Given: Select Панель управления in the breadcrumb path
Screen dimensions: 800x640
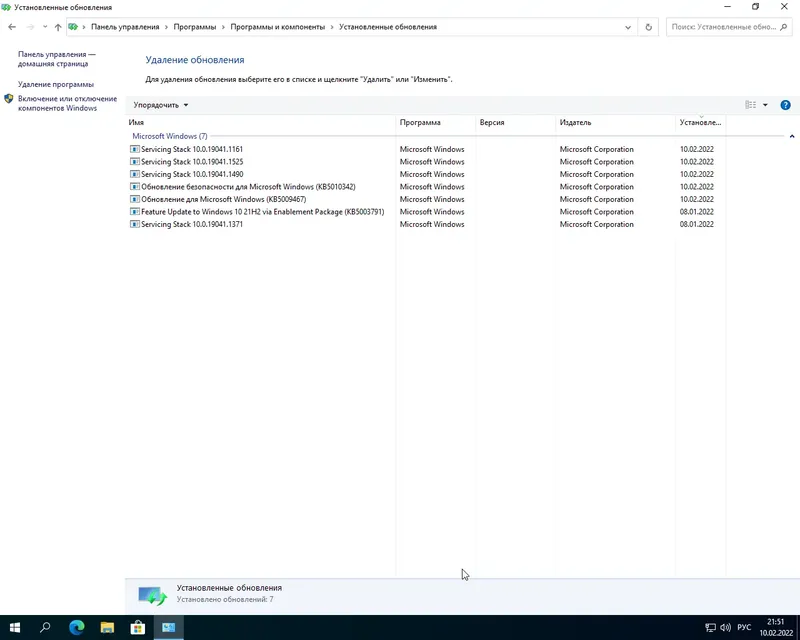Looking at the screenshot, I should pos(125,27).
